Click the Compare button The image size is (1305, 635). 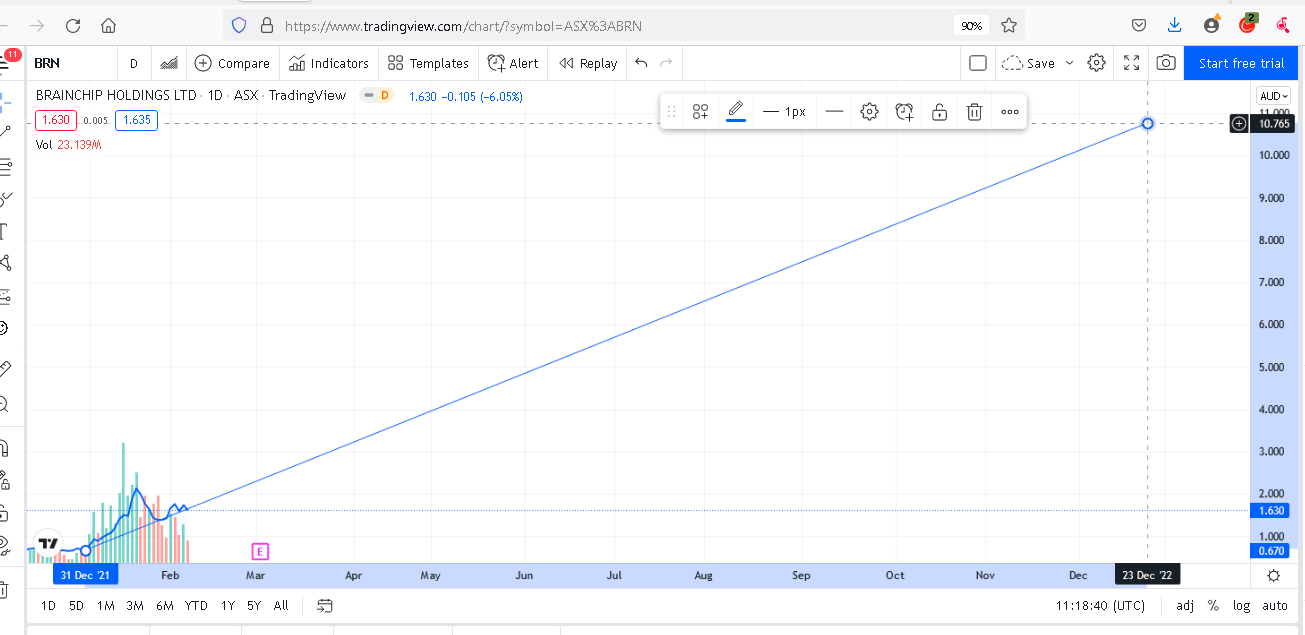(232, 63)
